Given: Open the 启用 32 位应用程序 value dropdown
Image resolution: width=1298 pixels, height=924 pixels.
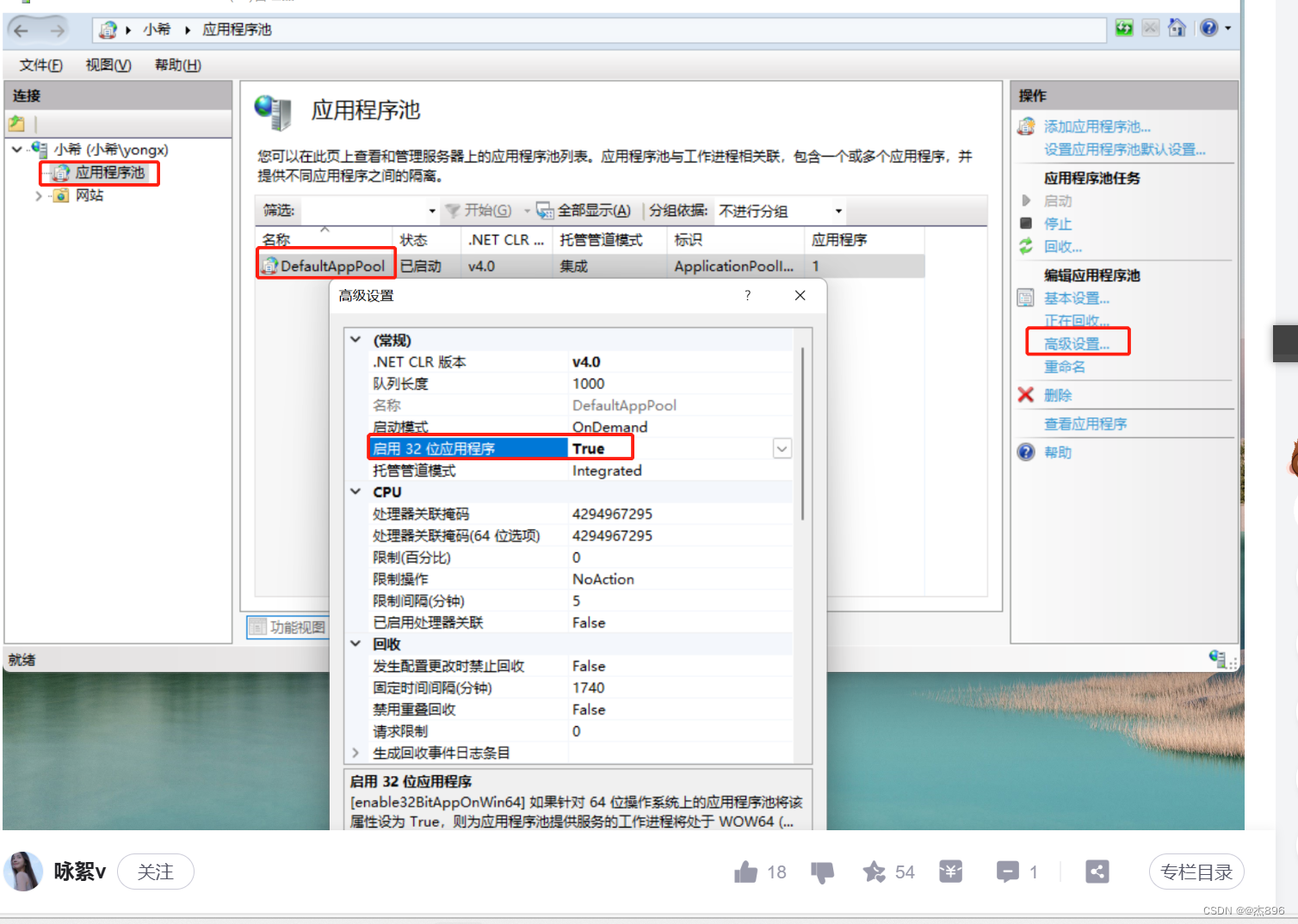Looking at the screenshot, I should coord(781,448).
